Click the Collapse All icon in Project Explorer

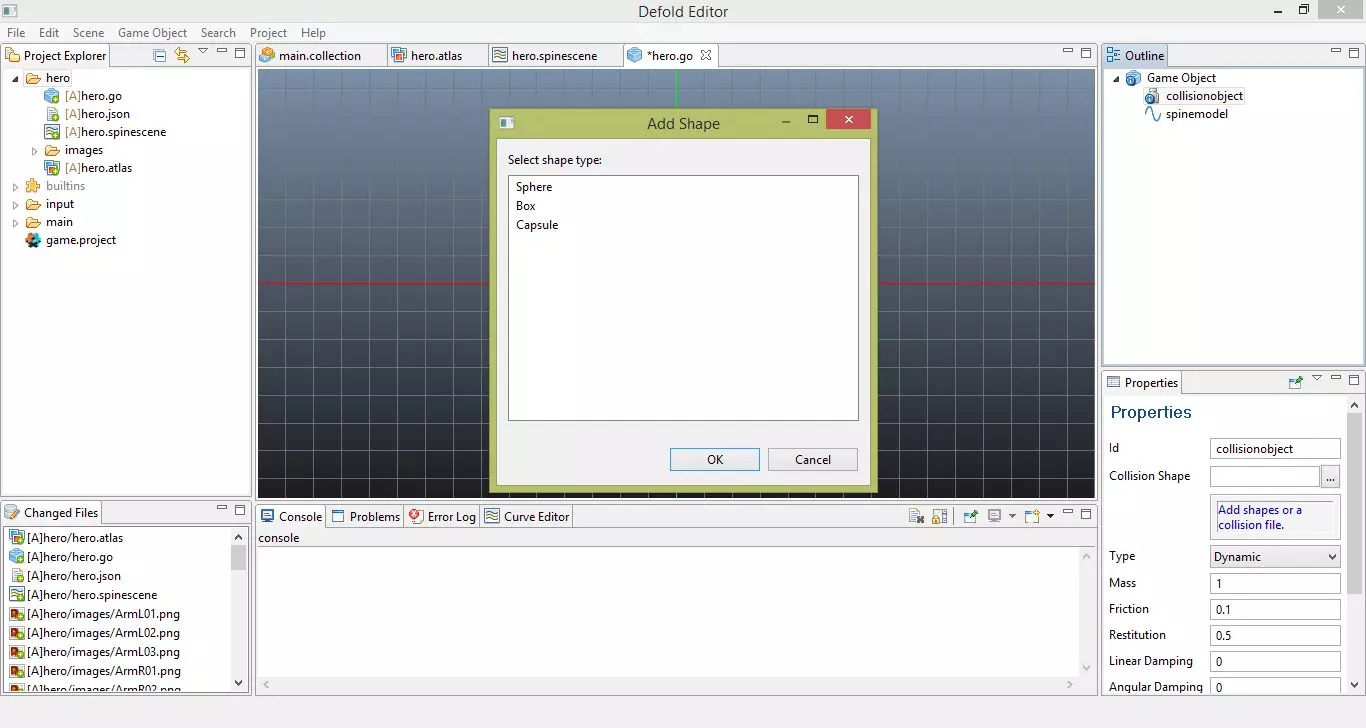[160, 55]
